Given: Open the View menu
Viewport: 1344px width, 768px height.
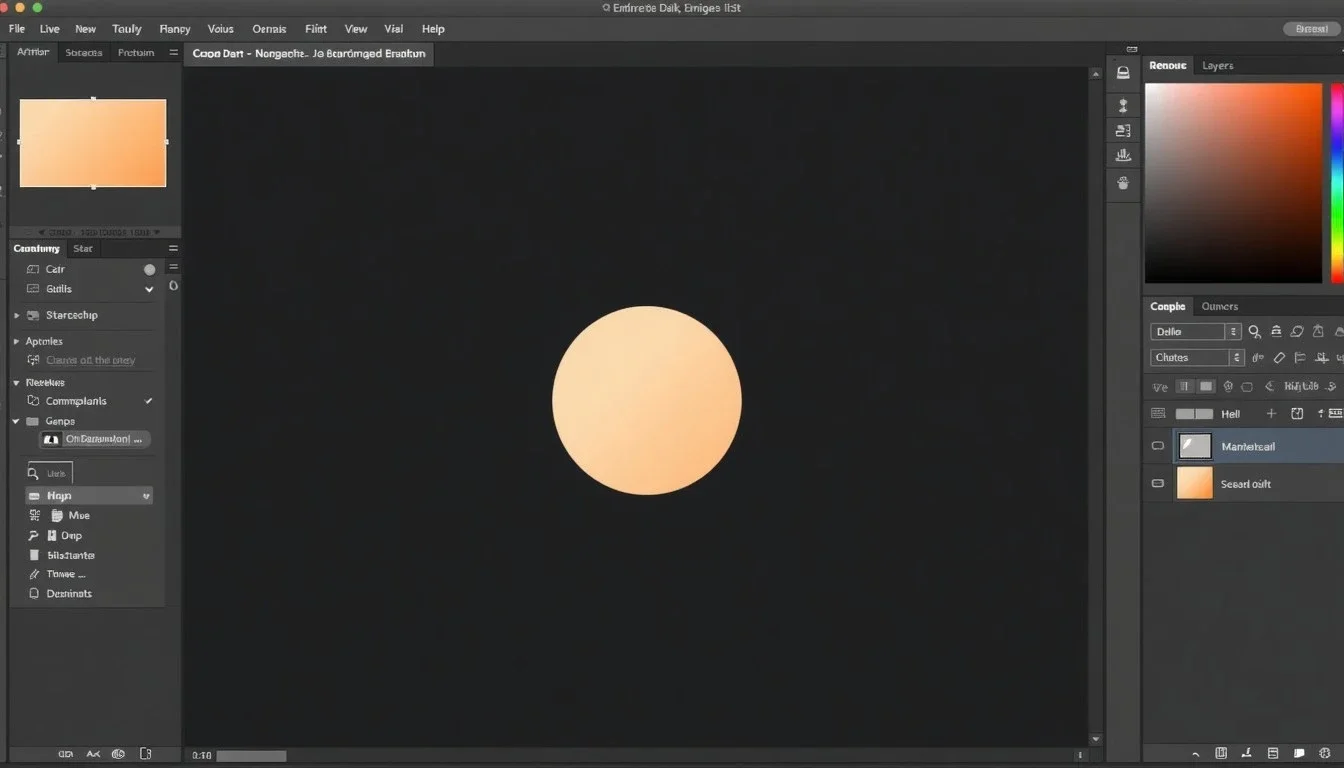Looking at the screenshot, I should click(x=355, y=29).
